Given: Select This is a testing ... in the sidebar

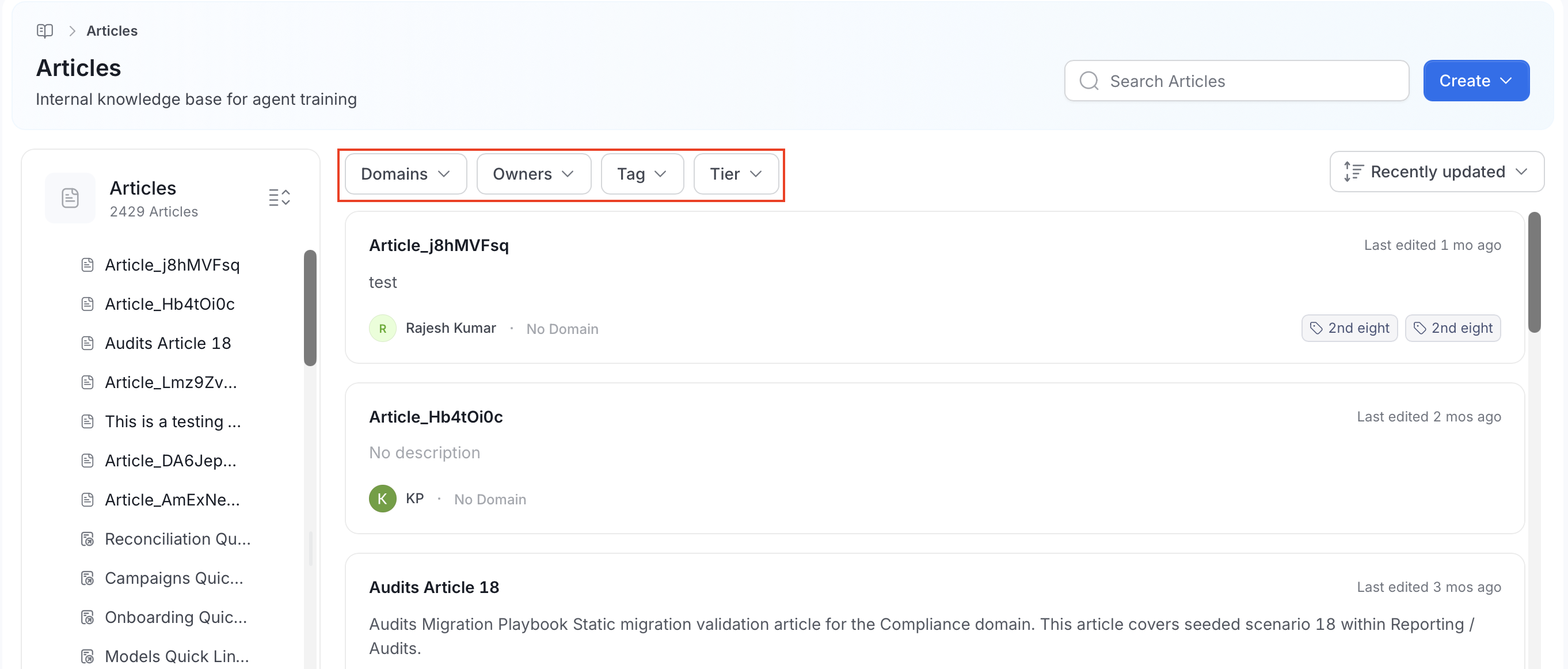Looking at the screenshot, I should 173,421.
